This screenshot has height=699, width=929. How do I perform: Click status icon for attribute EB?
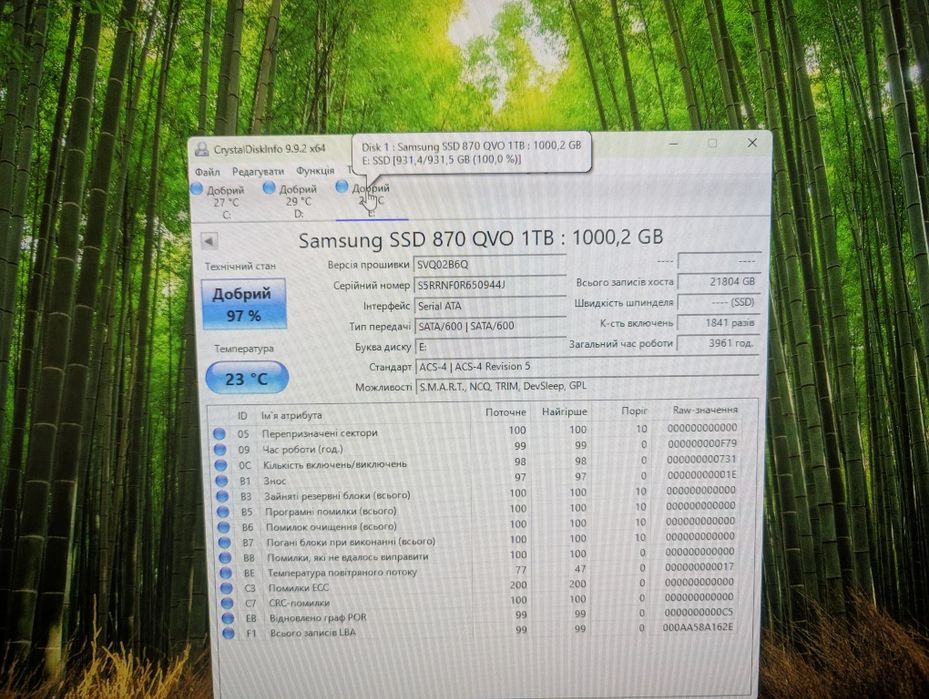[x=228, y=618]
